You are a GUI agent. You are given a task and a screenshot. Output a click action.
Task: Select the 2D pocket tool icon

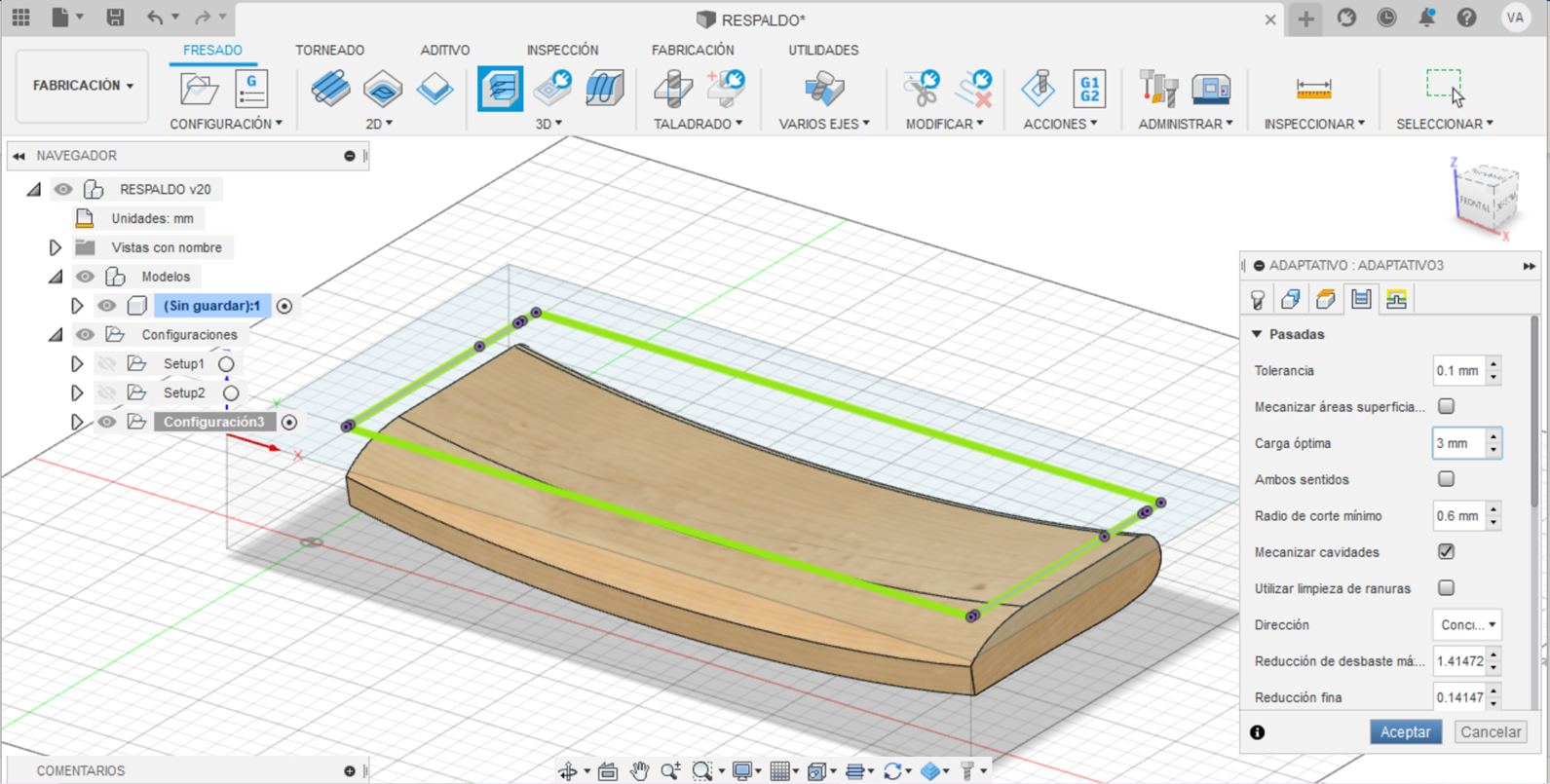click(x=383, y=89)
